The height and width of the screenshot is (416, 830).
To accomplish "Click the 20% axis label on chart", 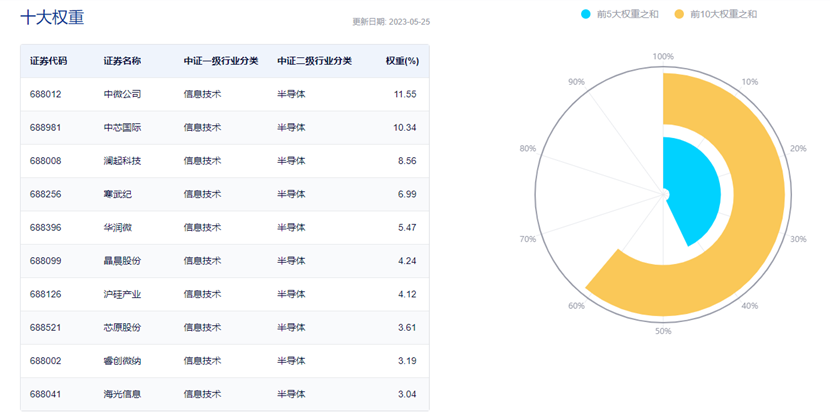I will (798, 149).
